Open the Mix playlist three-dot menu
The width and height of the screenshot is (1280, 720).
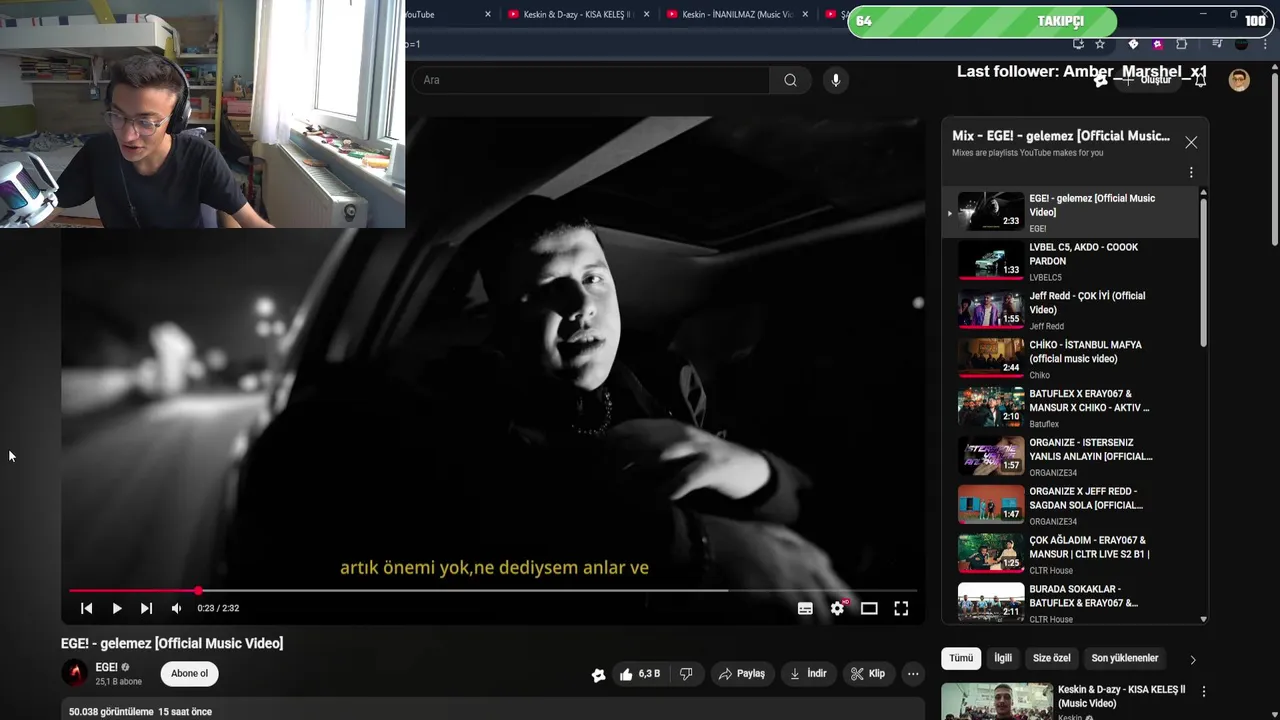[x=1191, y=172]
